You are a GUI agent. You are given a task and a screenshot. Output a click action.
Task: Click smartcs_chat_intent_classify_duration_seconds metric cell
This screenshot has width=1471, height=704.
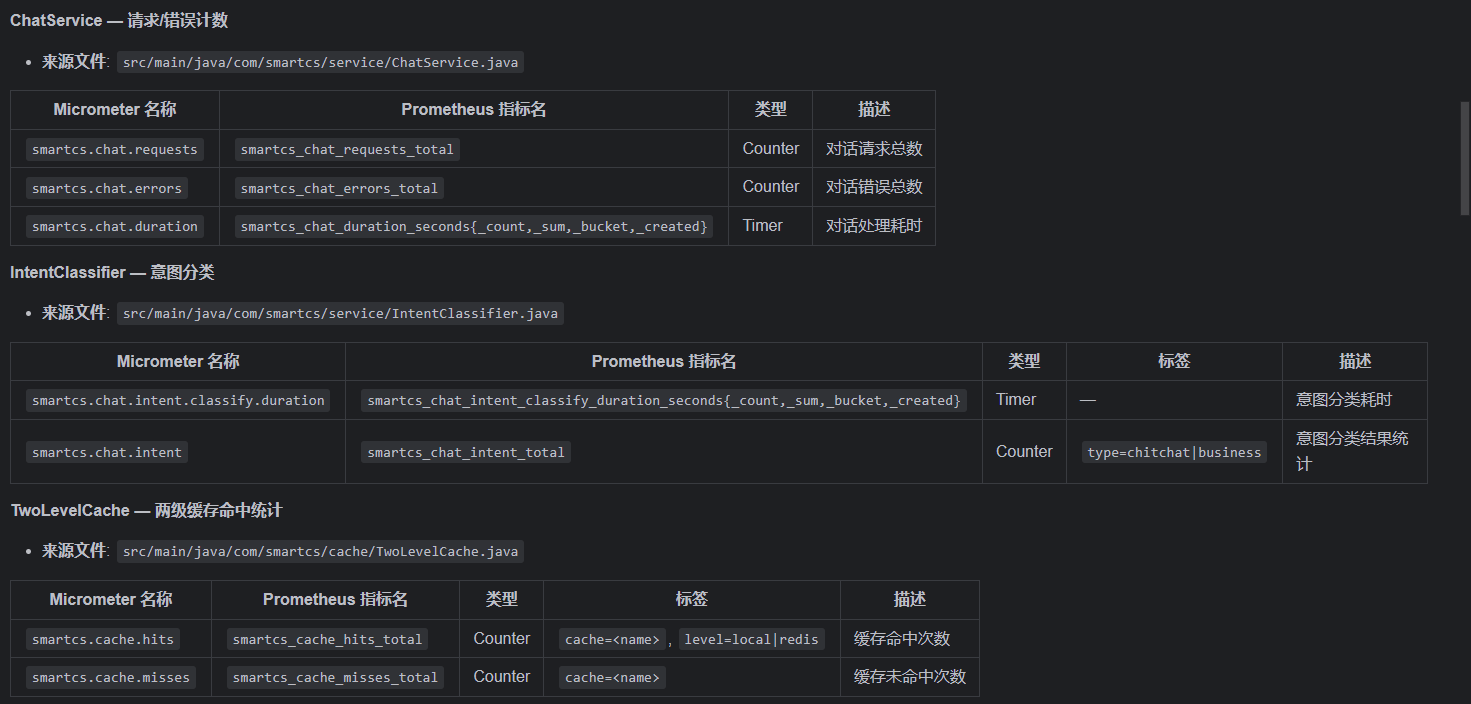[x=664, y=400]
